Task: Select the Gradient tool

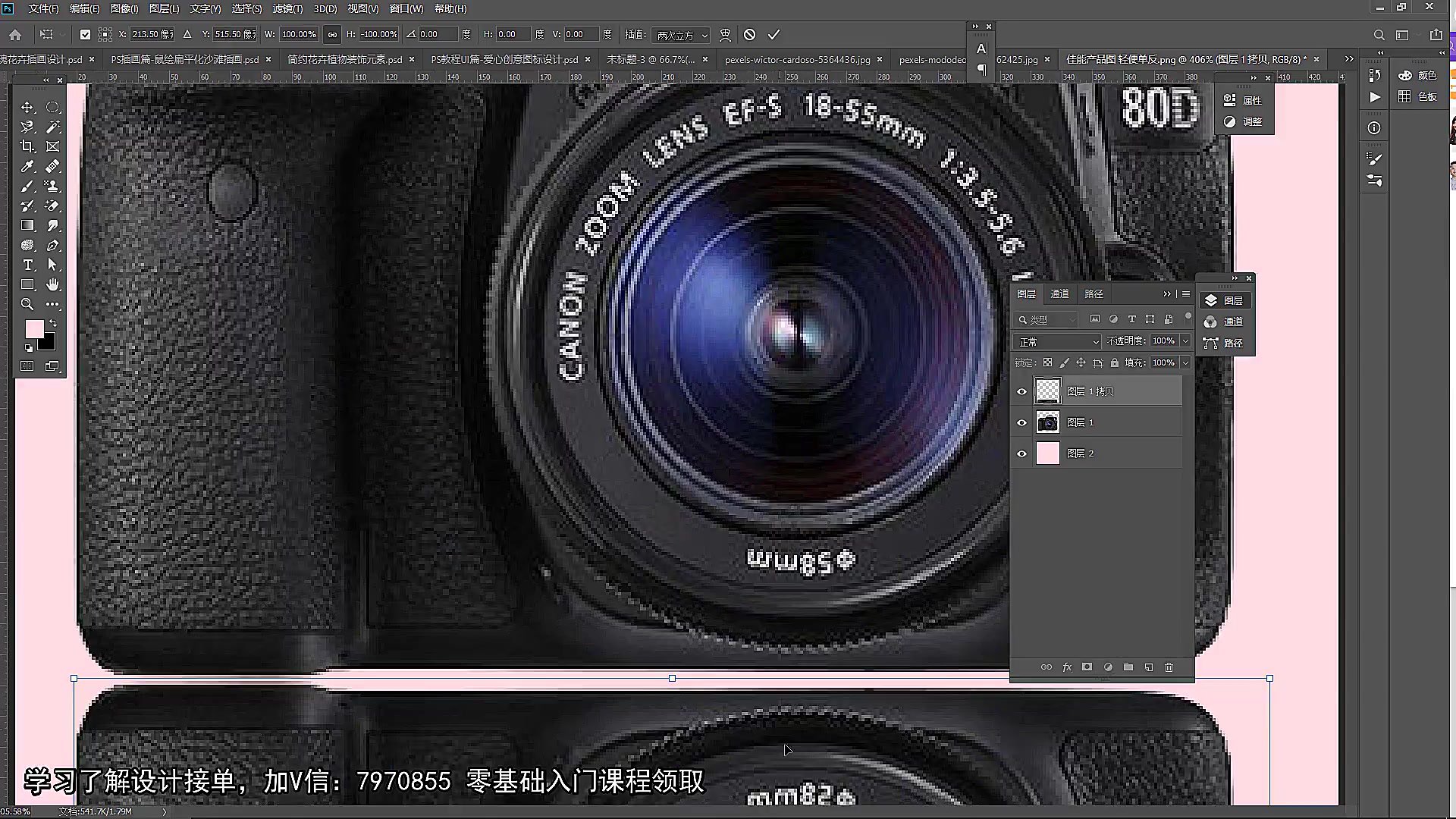Action: pos(27,225)
